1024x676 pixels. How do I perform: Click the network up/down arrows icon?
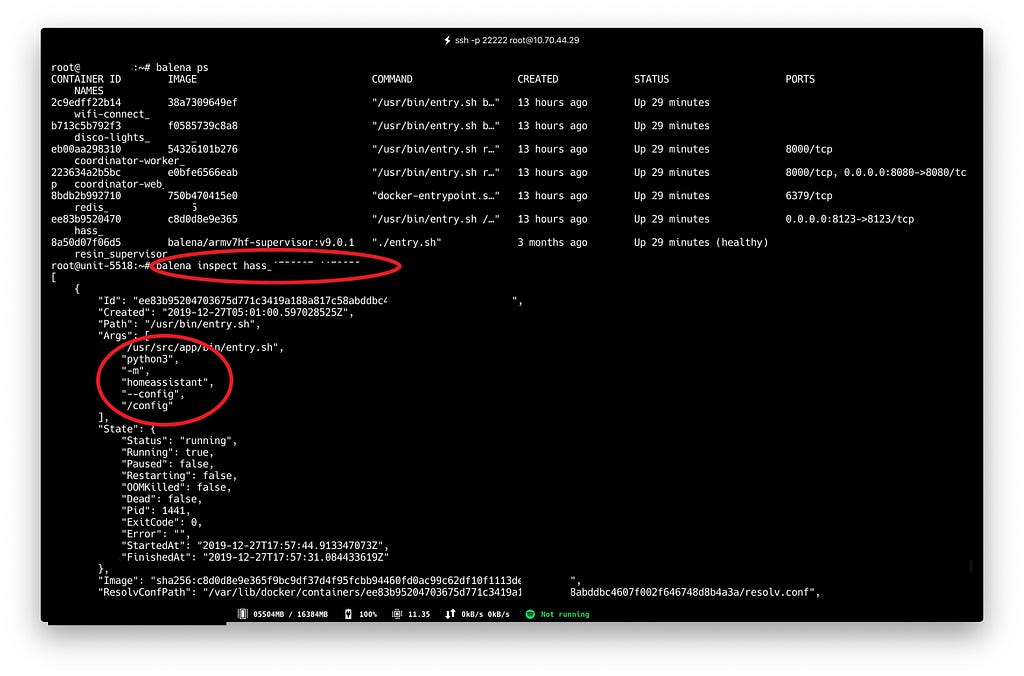point(450,614)
